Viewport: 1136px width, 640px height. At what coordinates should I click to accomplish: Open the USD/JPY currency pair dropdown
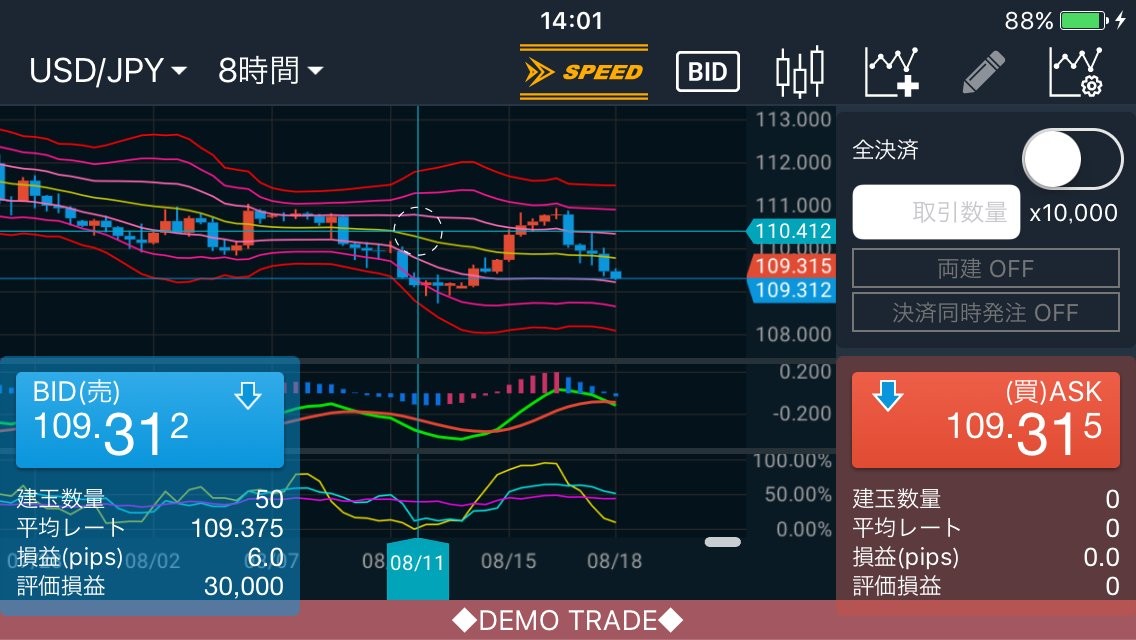tap(108, 71)
